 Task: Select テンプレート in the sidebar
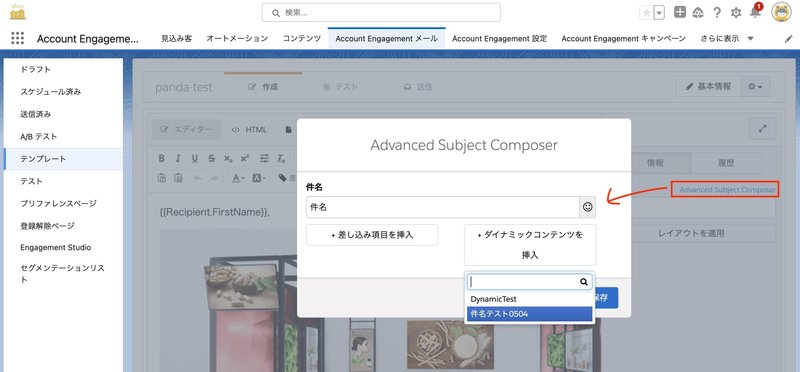[x=63, y=159]
